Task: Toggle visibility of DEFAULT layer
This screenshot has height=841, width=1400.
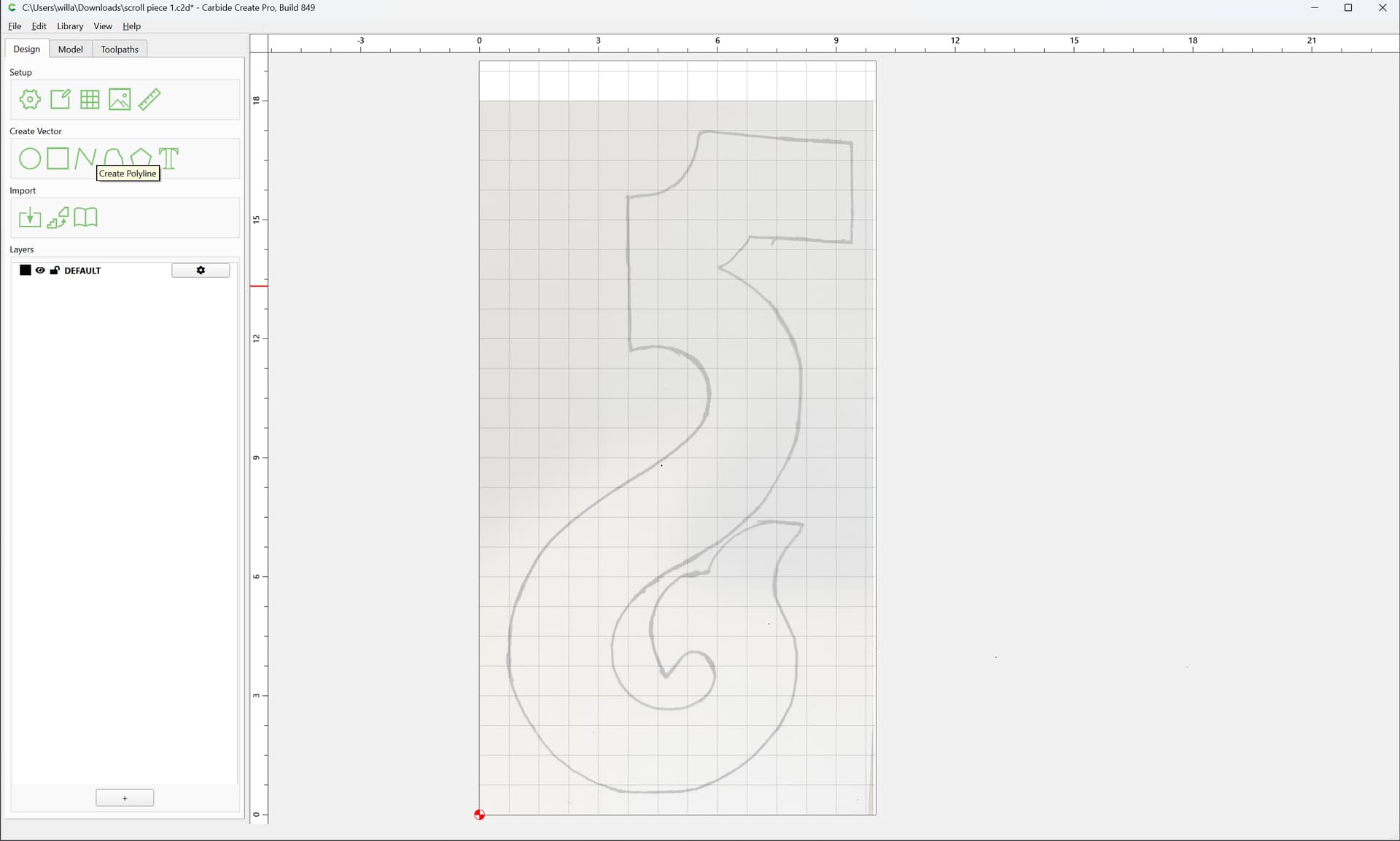Action: 40,271
